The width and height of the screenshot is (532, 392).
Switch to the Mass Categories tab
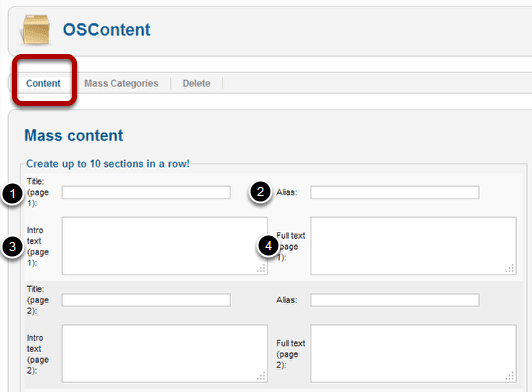point(121,83)
